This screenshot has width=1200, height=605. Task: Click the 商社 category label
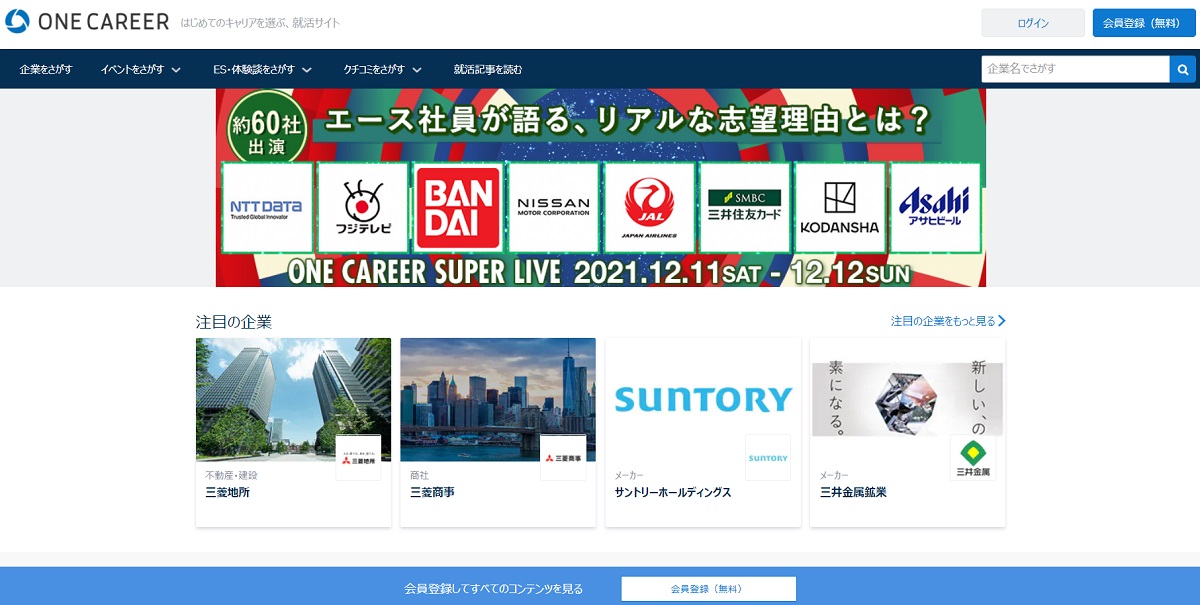419,475
